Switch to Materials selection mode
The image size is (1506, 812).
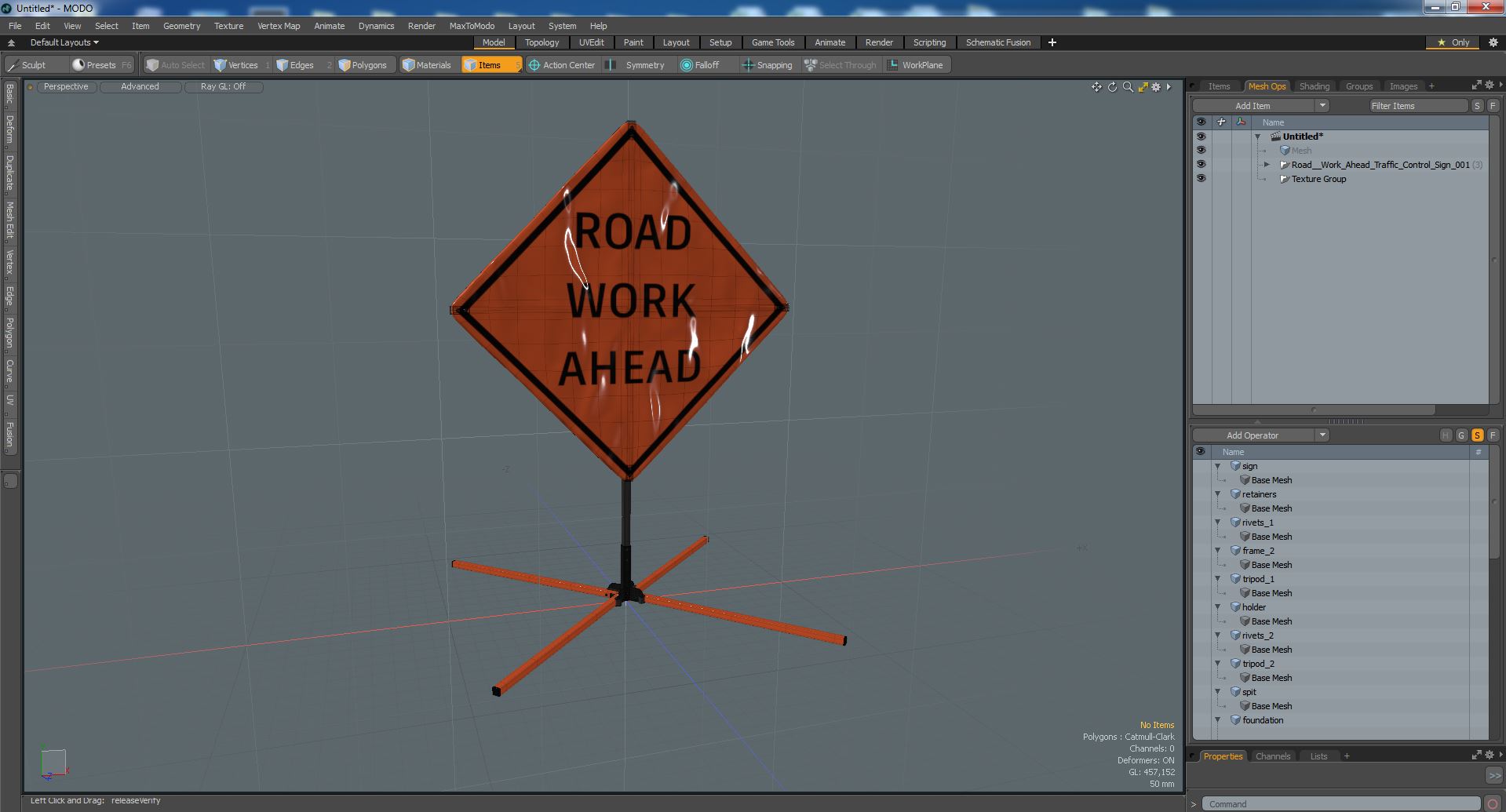[x=428, y=65]
